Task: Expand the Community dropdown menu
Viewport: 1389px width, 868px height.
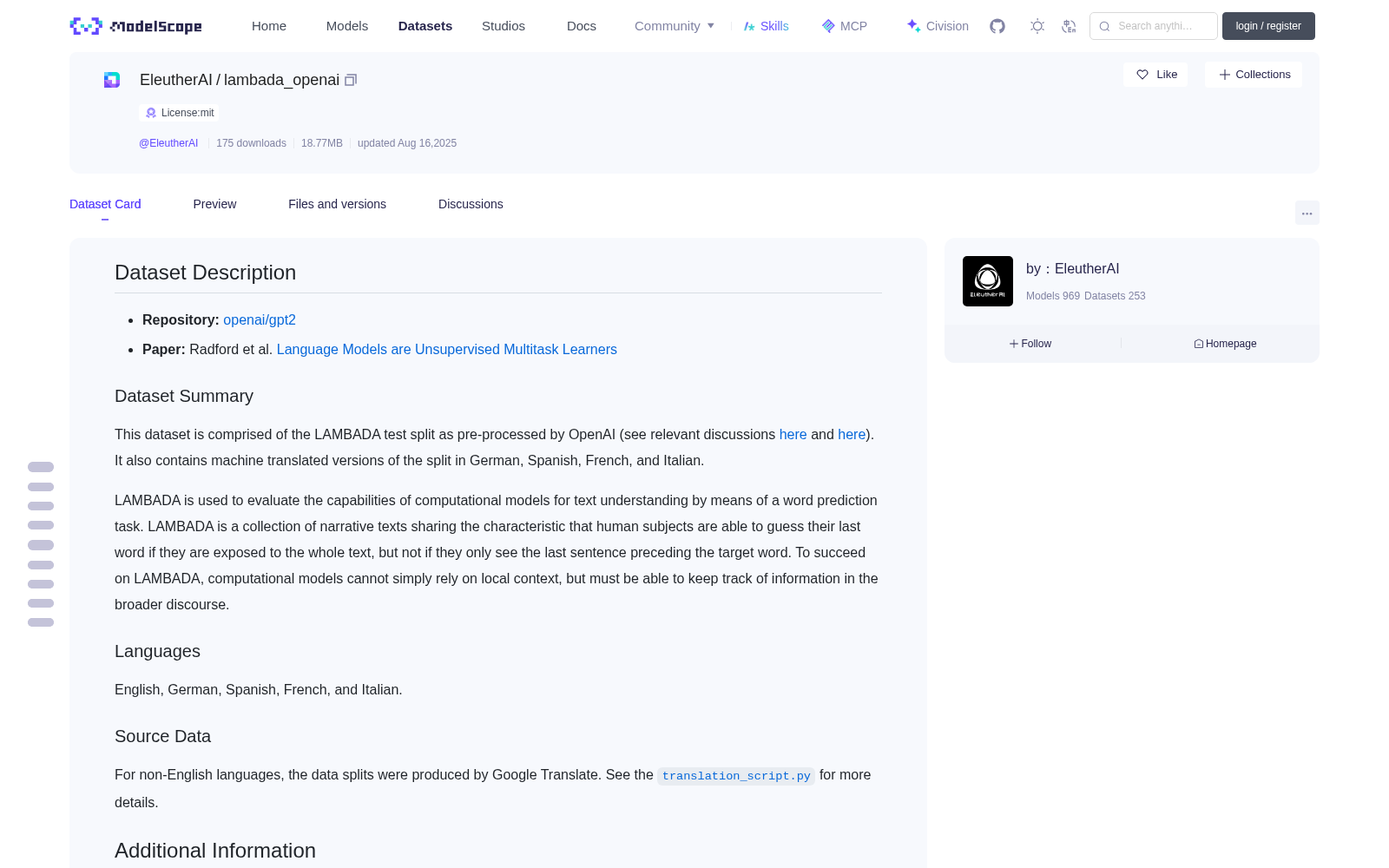Action: click(675, 26)
